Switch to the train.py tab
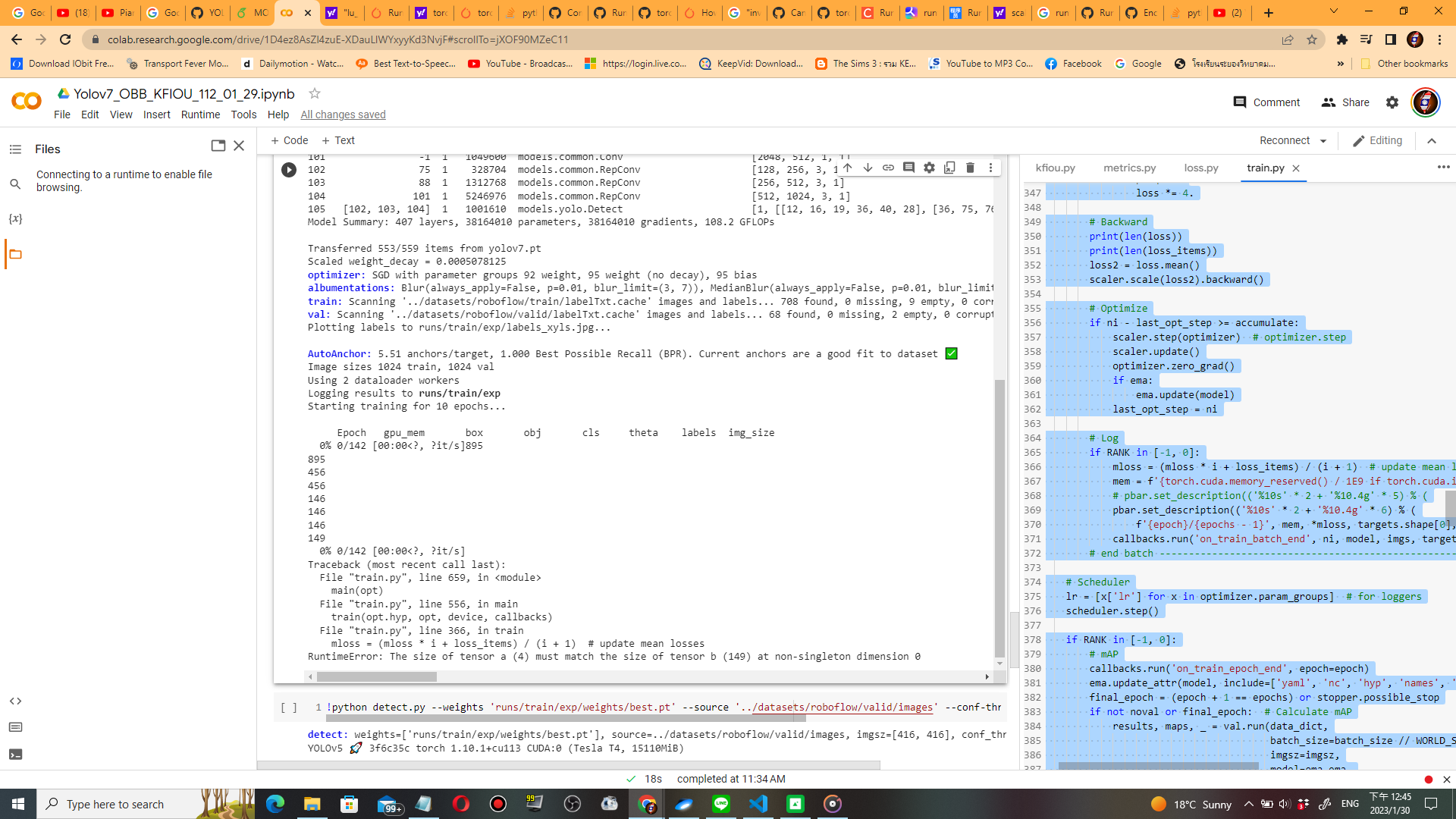The height and width of the screenshot is (819, 1456). [x=1266, y=168]
